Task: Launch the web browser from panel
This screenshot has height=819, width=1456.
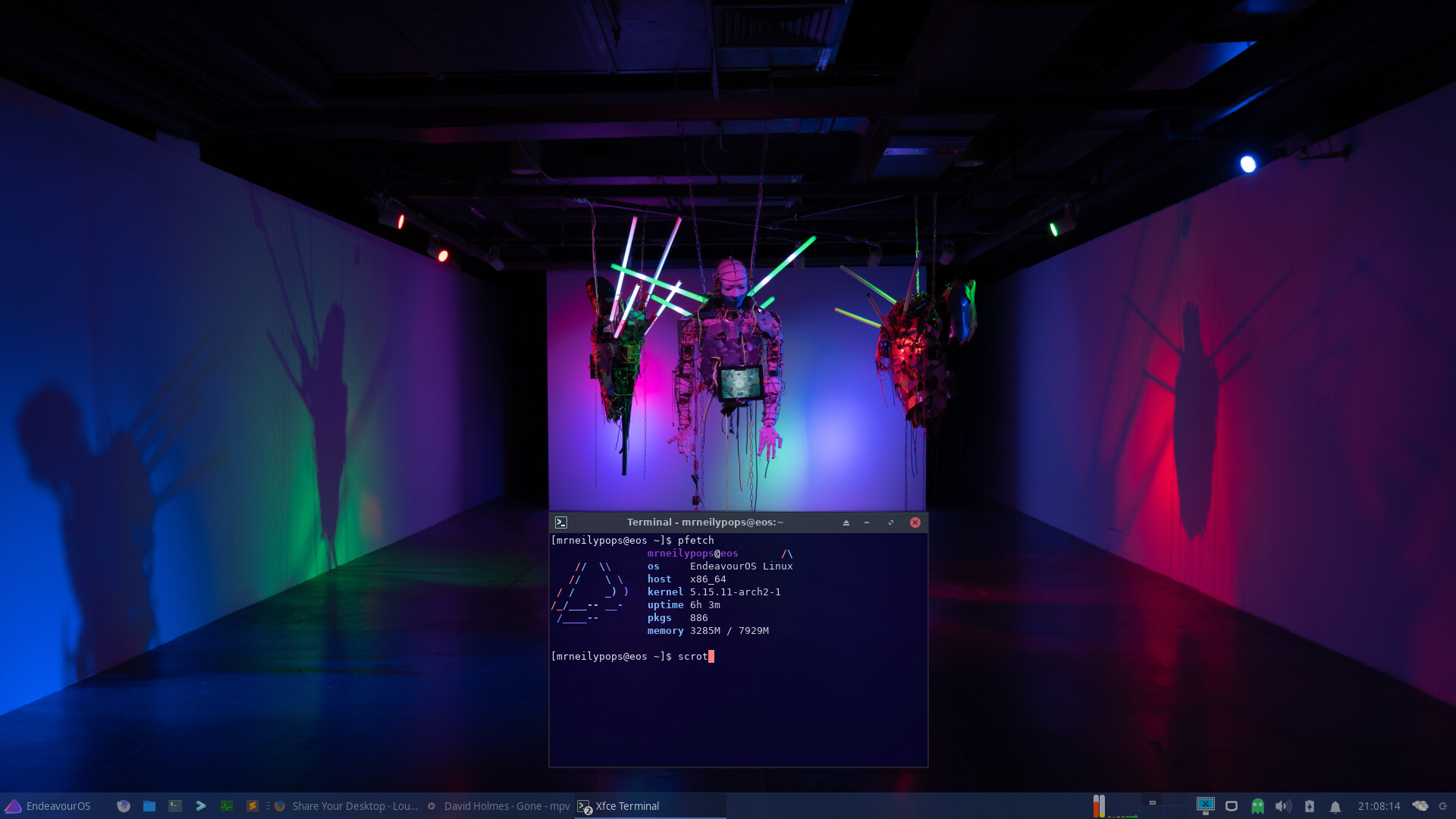Action: click(x=124, y=806)
